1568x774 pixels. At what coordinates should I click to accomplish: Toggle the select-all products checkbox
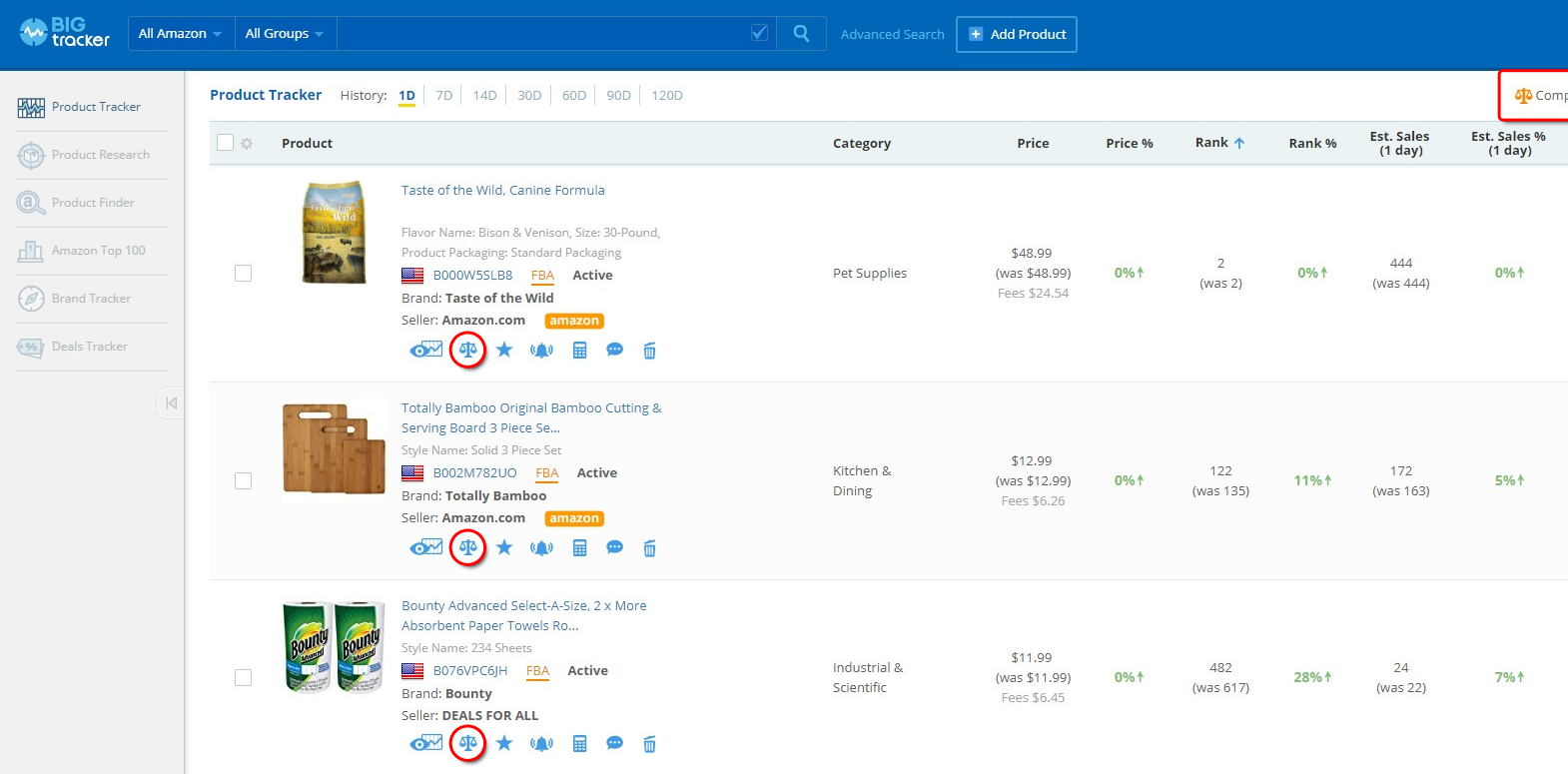226,143
